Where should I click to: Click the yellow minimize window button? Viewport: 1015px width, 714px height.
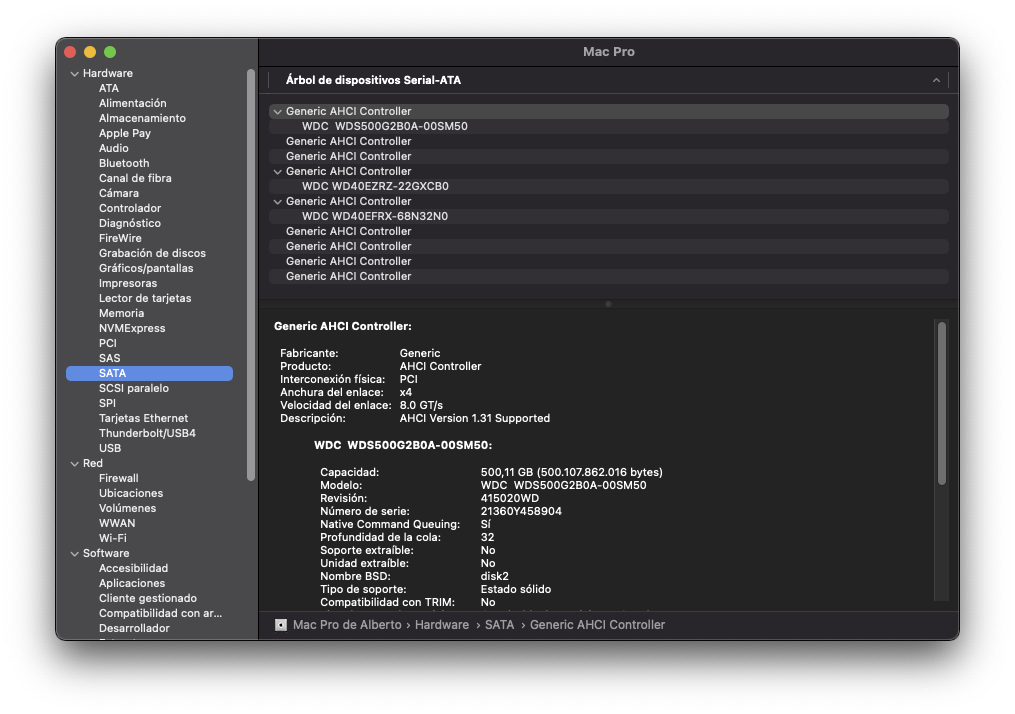(90, 52)
